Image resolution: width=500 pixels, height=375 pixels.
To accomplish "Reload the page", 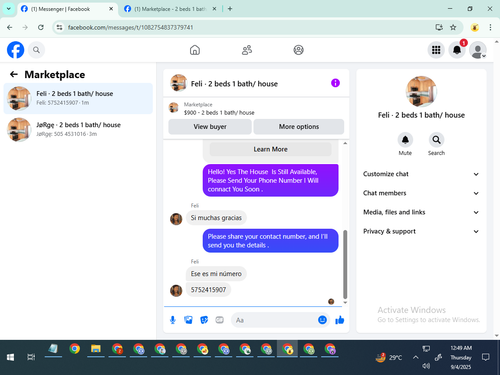I will point(41,27).
